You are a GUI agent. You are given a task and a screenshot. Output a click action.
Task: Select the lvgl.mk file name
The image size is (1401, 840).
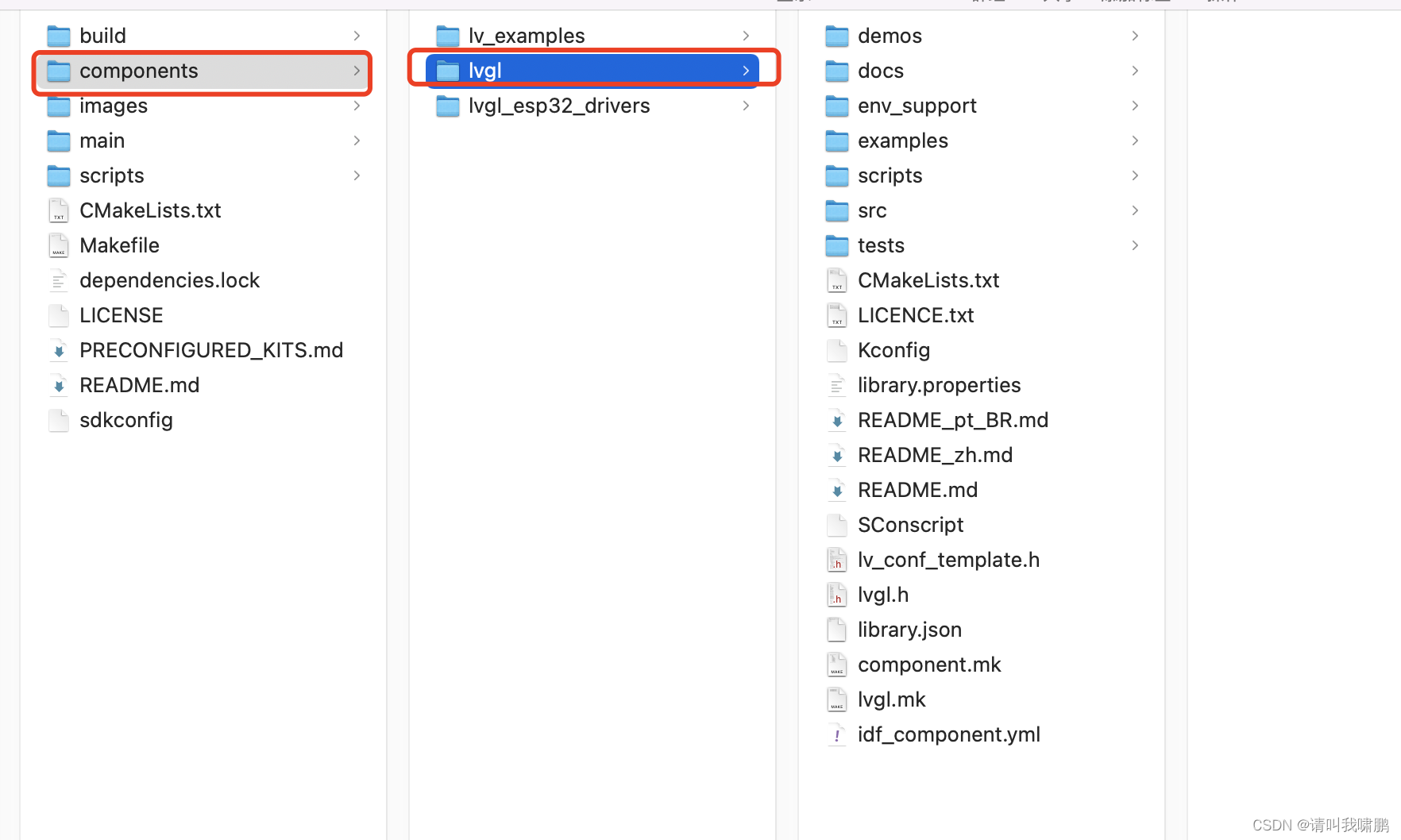892,699
